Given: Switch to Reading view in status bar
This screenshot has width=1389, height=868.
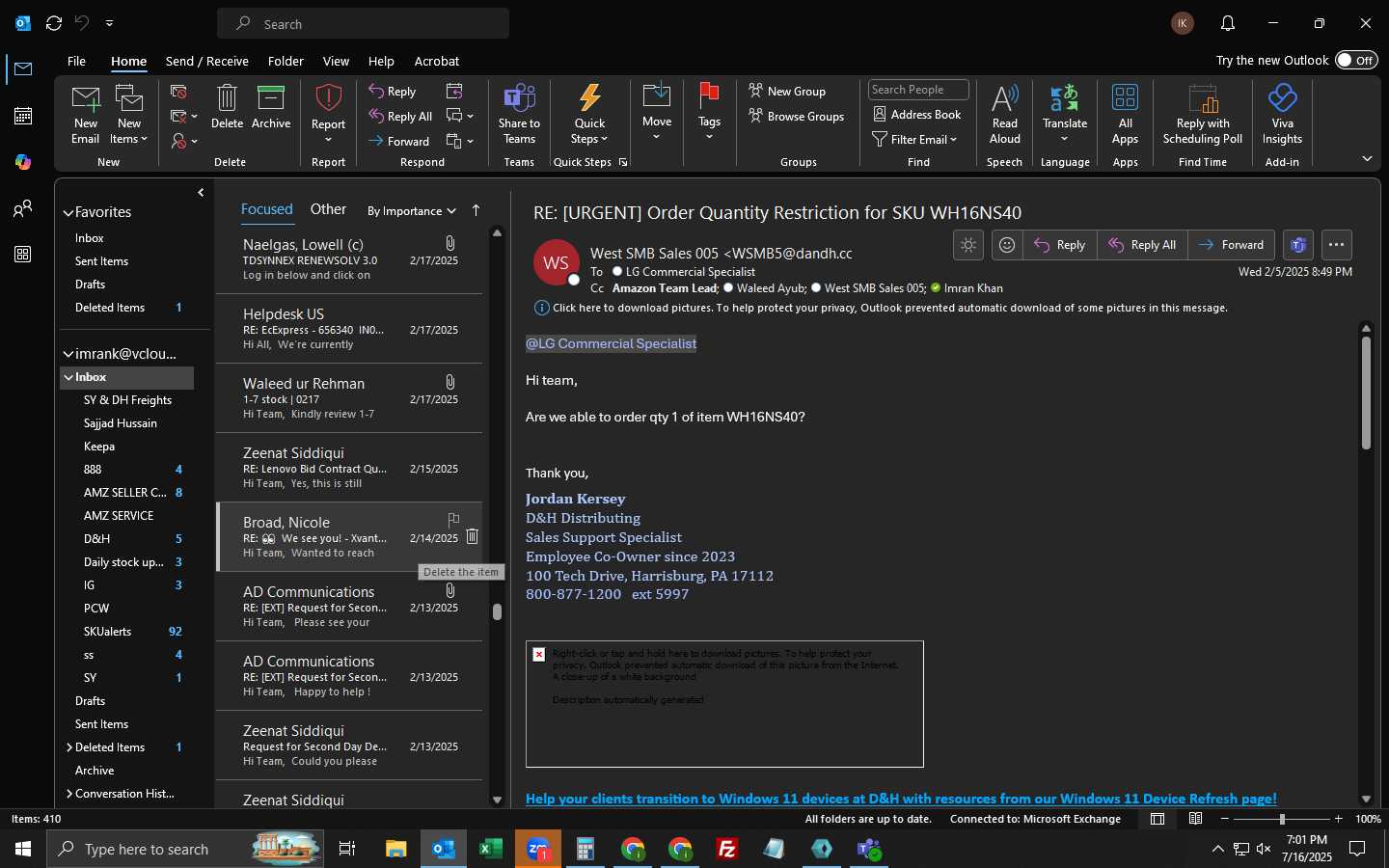Looking at the screenshot, I should pos(1195,819).
